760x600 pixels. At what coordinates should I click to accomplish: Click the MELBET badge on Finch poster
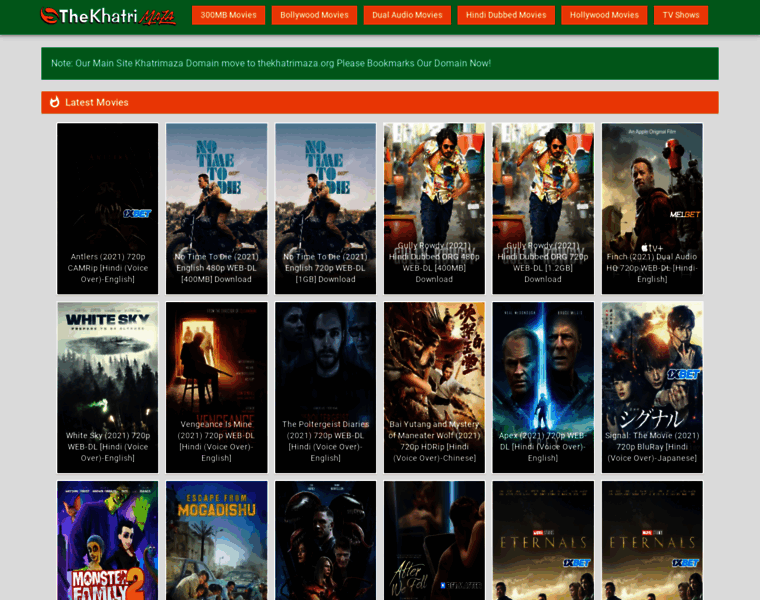685,214
